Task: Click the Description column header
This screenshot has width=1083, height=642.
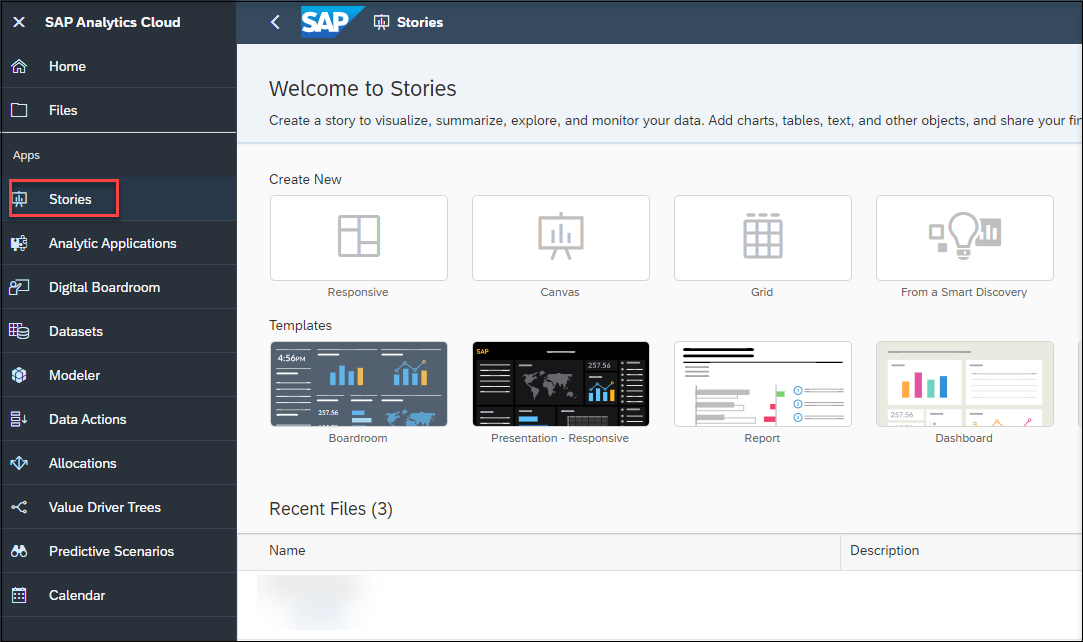Action: click(961, 551)
